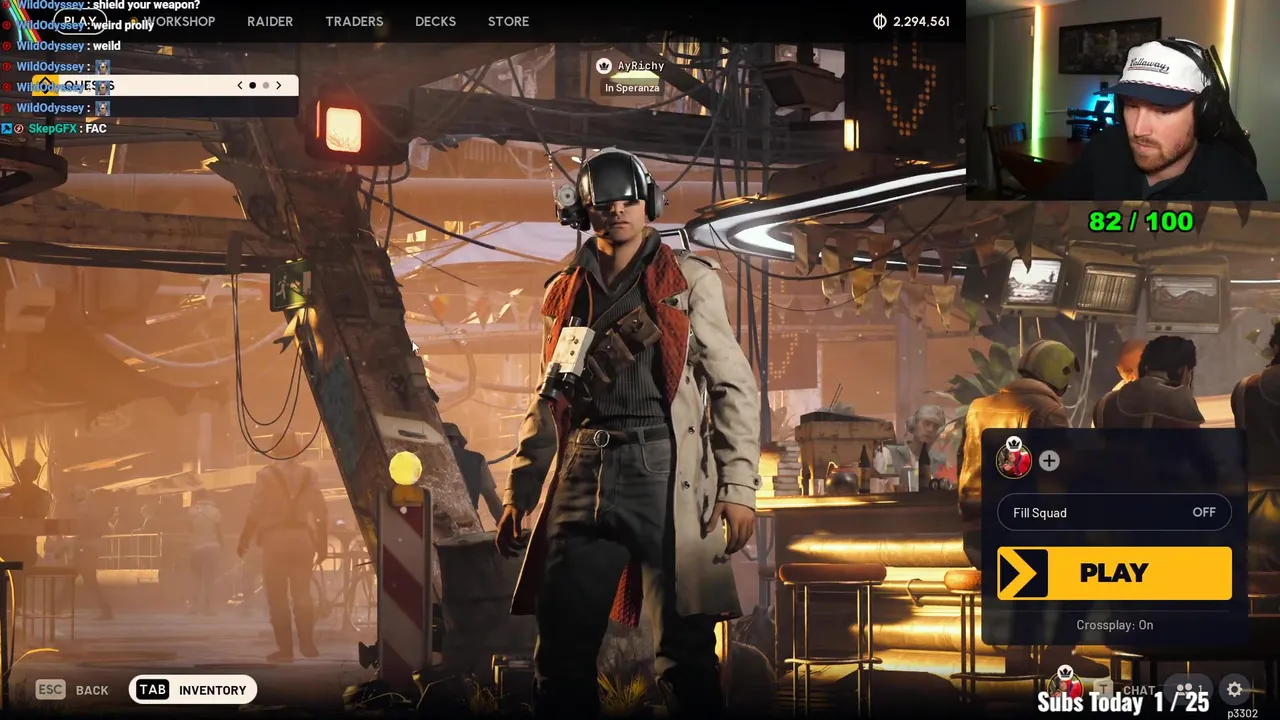Select the second Quests page dot
The image size is (1280, 720).
click(x=266, y=85)
